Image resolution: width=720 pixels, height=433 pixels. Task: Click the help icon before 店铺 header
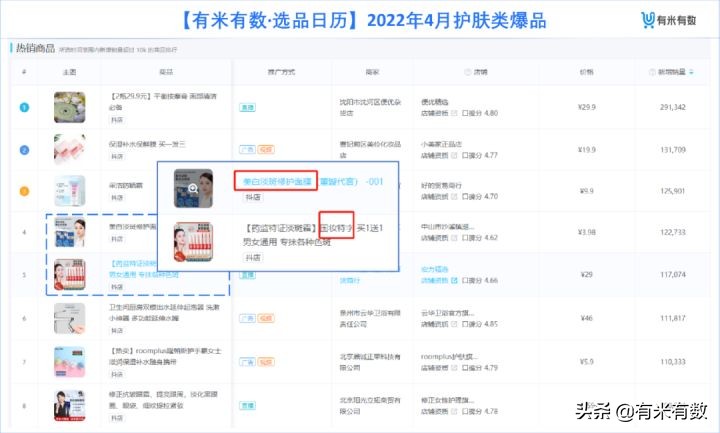coord(467,72)
